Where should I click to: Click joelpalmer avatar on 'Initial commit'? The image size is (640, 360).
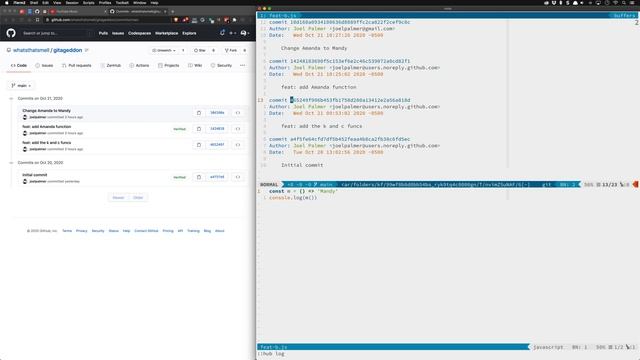[x=25, y=181]
